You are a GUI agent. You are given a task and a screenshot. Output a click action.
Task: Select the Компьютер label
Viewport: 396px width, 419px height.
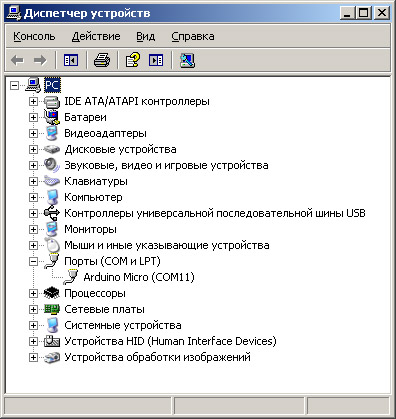[x=93, y=197]
